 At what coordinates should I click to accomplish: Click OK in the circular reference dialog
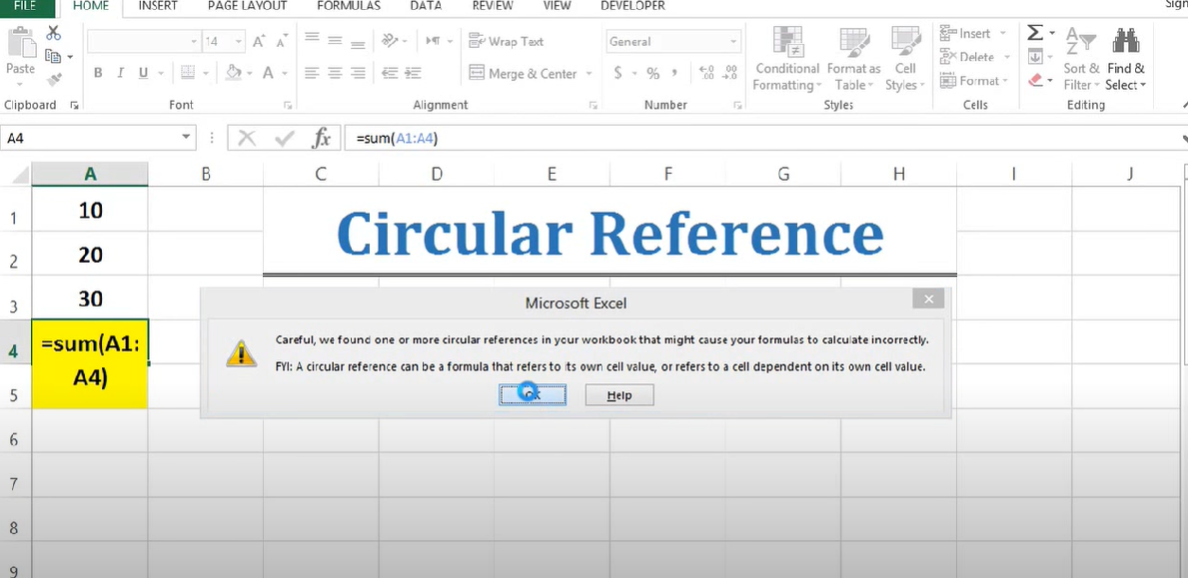532,394
